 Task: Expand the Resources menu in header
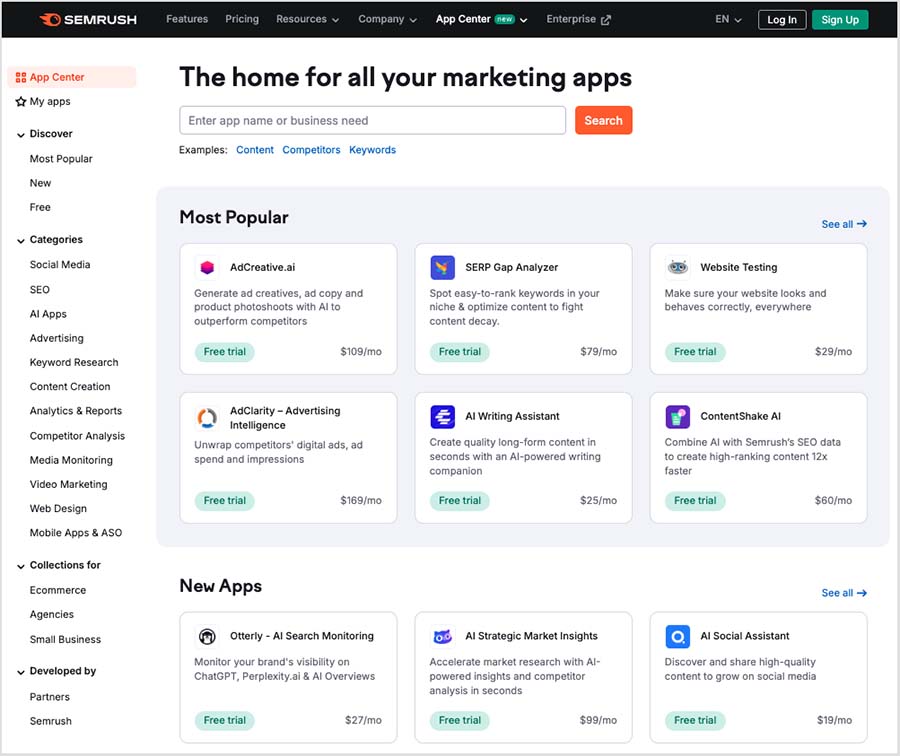click(x=308, y=20)
